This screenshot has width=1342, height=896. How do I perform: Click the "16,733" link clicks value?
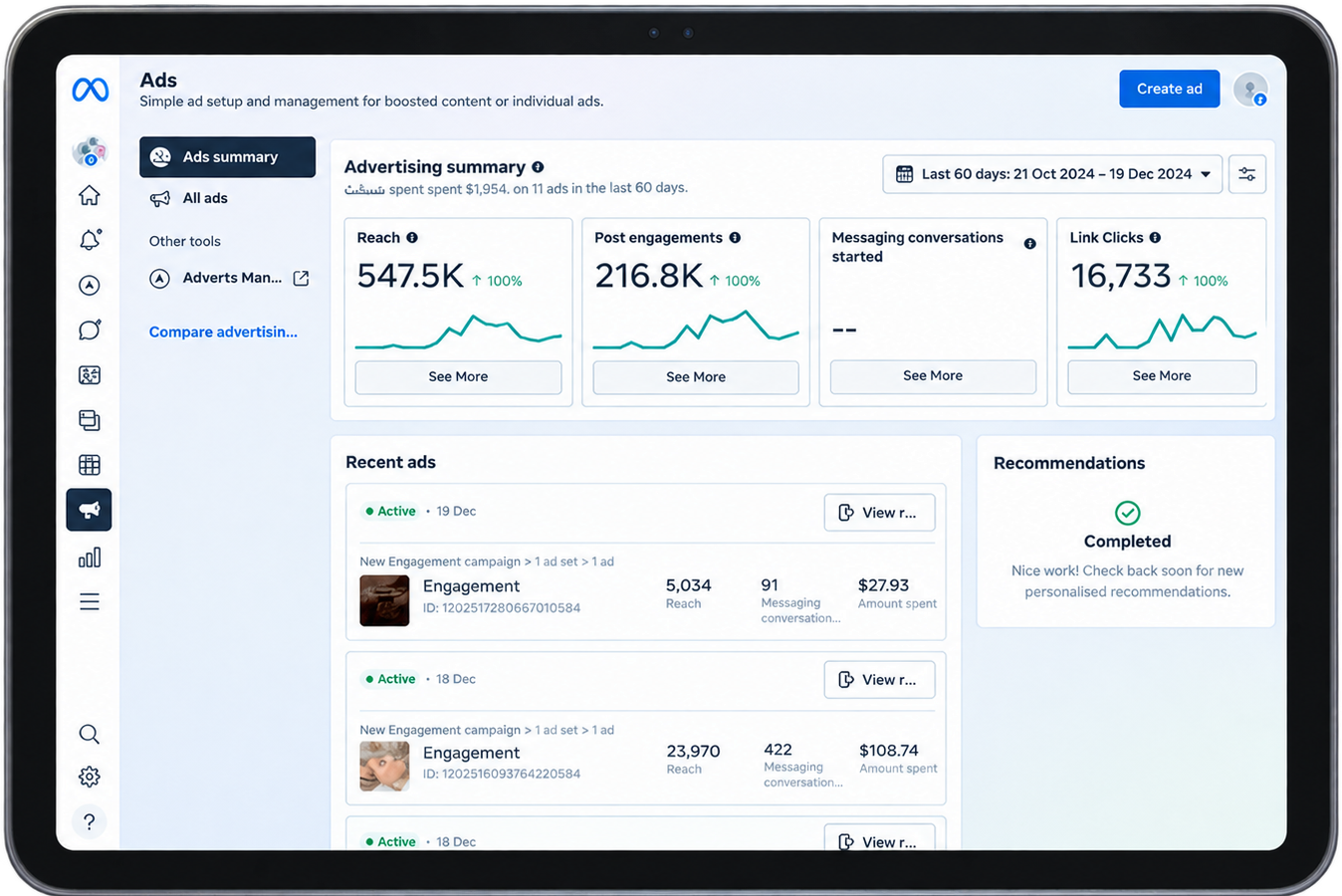click(1120, 276)
